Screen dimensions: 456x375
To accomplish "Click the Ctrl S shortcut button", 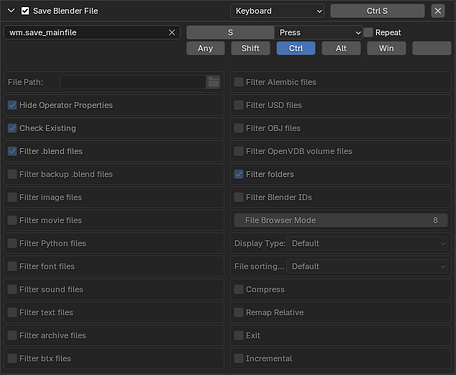I will pyautogui.click(x=377, y=11).
